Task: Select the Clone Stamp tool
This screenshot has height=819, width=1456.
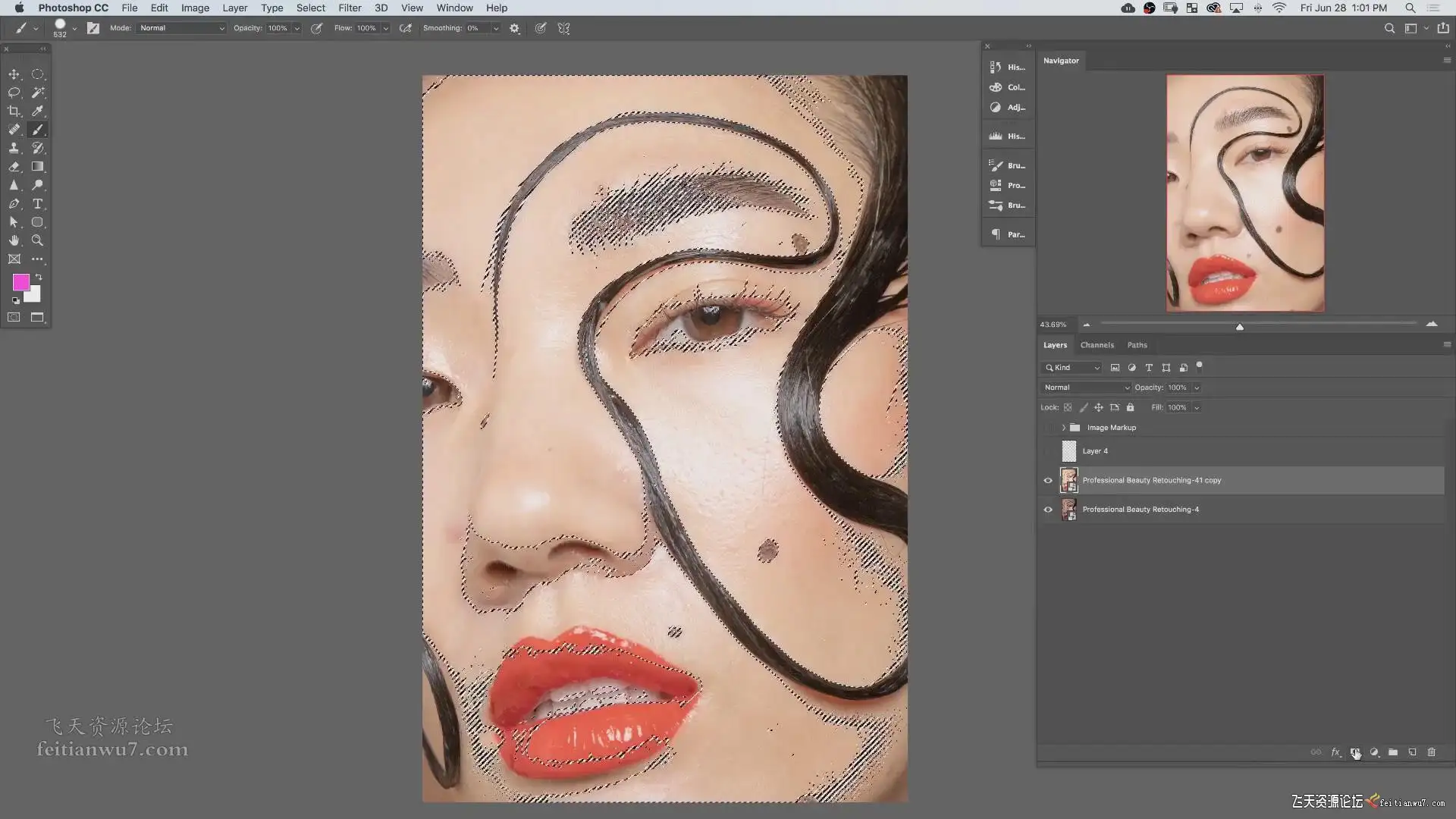Action: click(x=14, y=148)
